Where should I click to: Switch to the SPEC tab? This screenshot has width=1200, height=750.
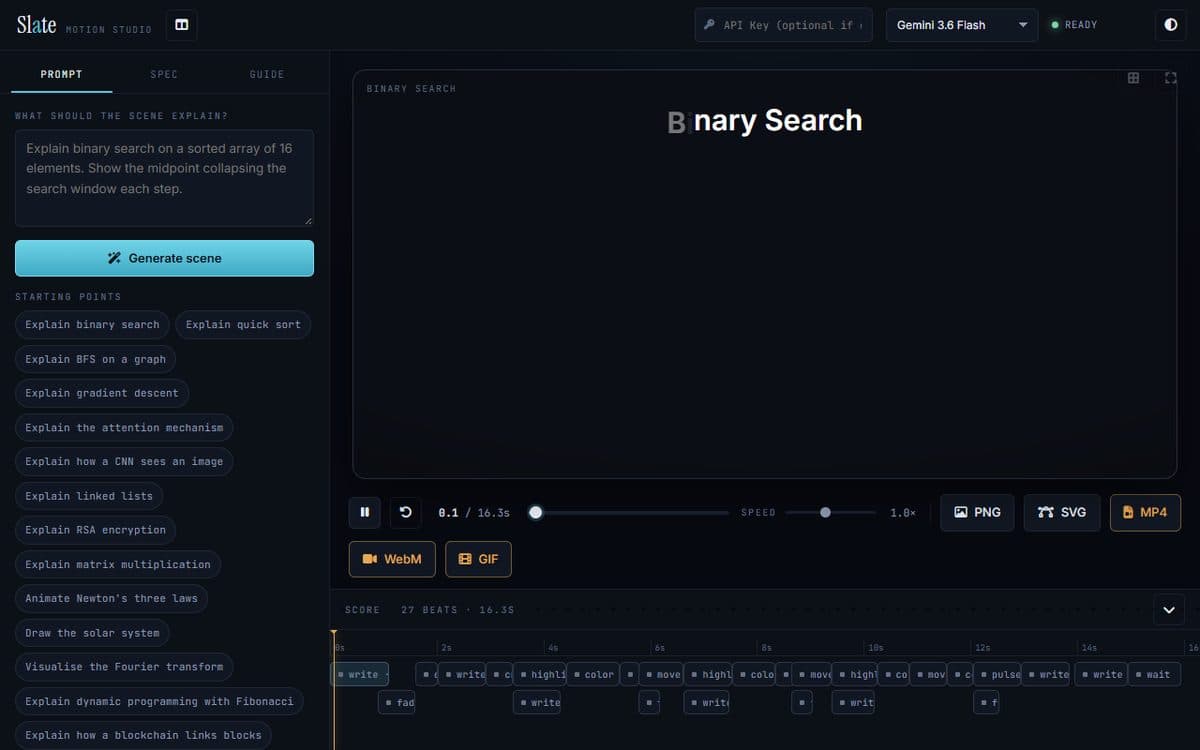164,74
